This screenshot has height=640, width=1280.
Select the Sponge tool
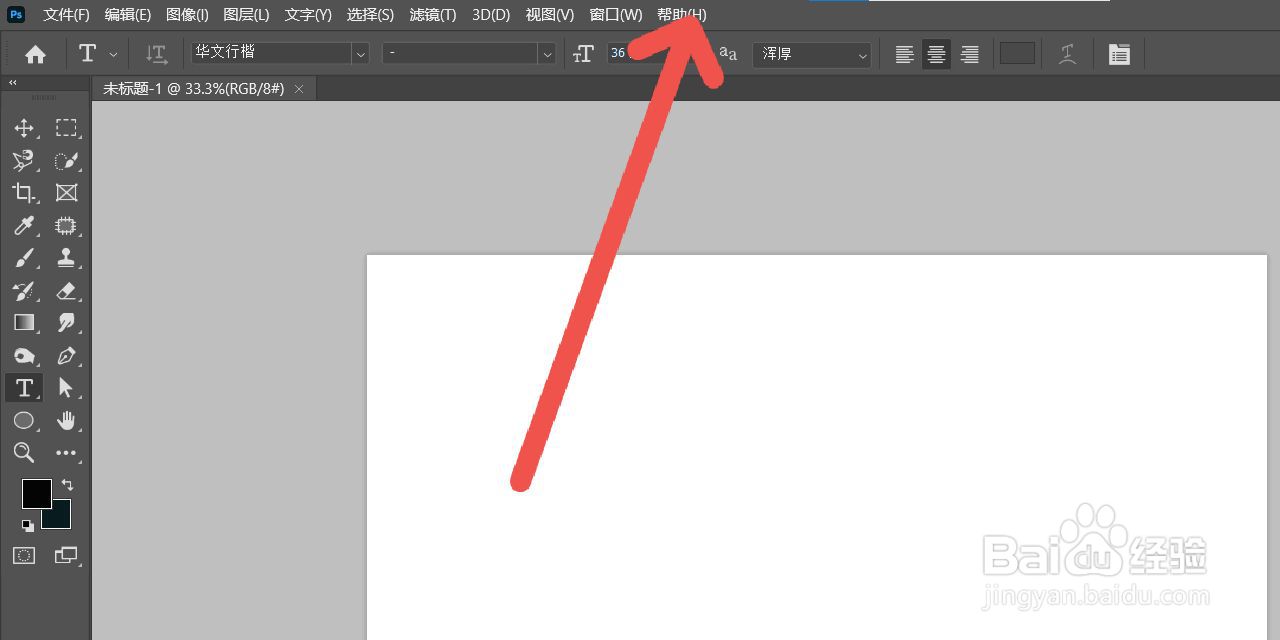pos(24,355)
